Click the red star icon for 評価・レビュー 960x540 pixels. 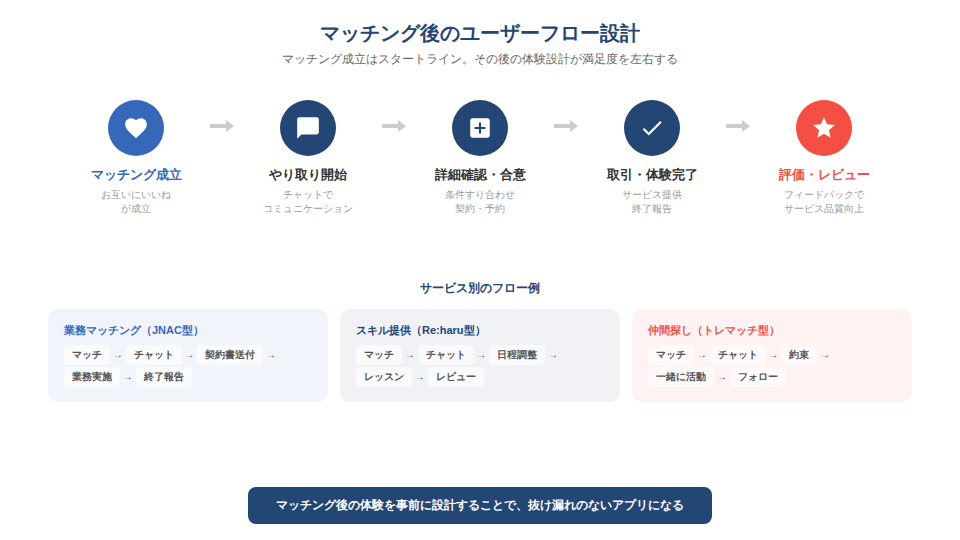[824, 128]
